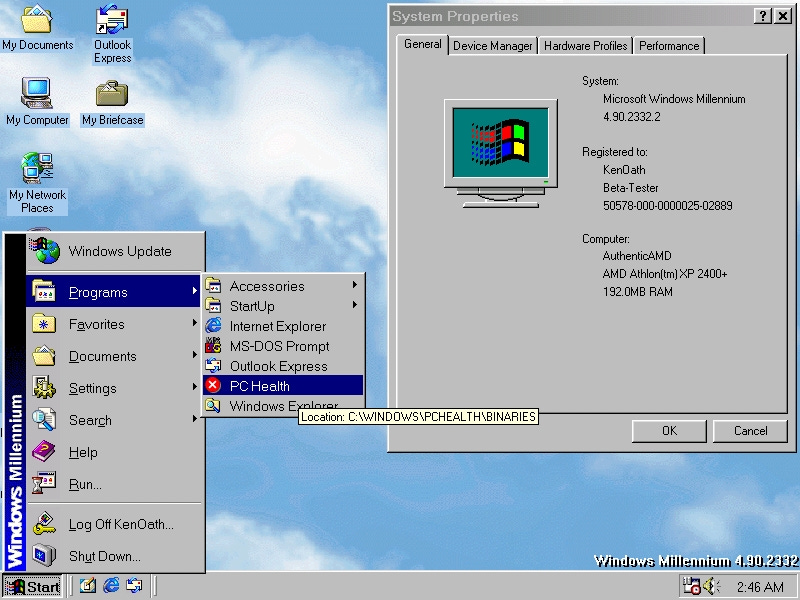The image size is (800, 600).
Task: Launch Outlook Express from quick launch
Action: (x=134, y=585)
